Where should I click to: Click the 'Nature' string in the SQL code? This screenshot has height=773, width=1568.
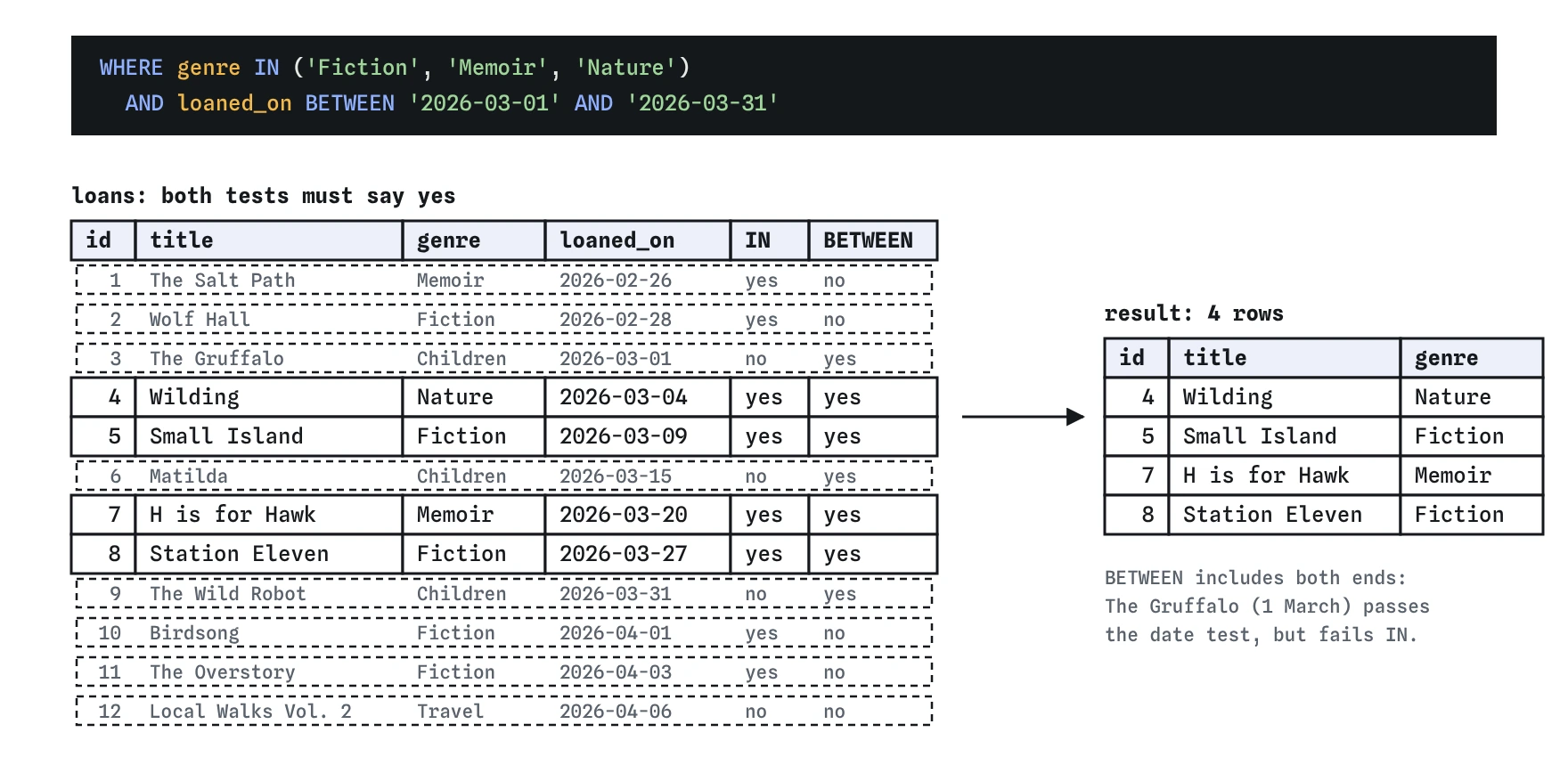(x=625, y=68)
